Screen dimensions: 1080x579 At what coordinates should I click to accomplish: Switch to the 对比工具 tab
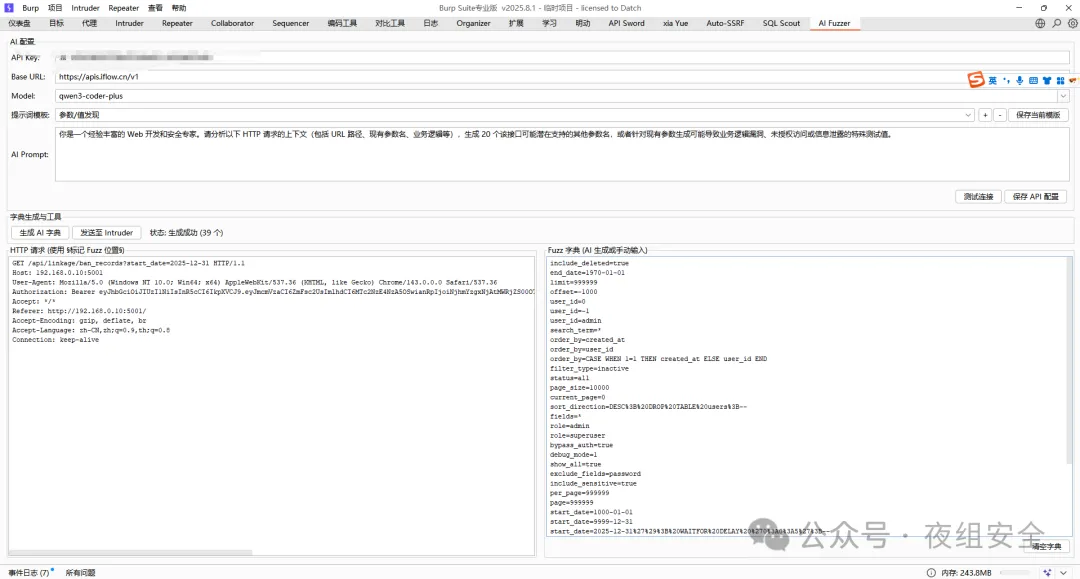tap(390, 23)
